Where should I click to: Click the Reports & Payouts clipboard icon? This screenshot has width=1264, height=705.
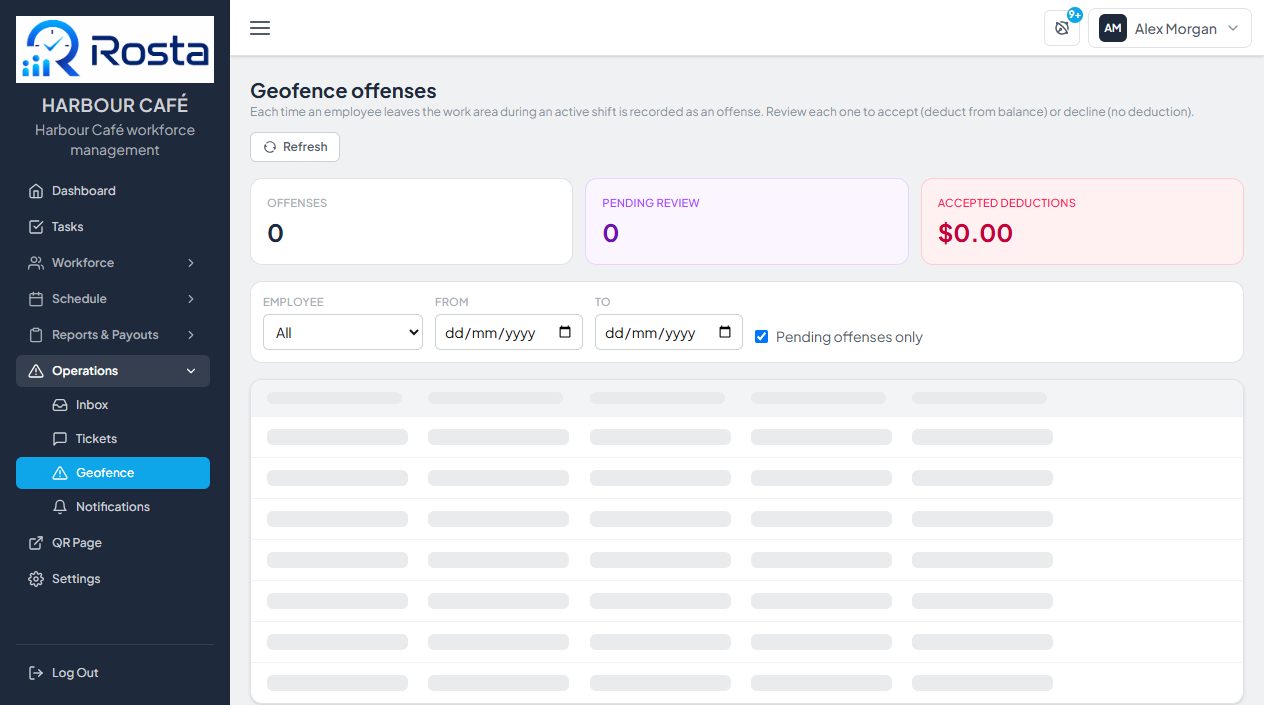tap(36, 335)
